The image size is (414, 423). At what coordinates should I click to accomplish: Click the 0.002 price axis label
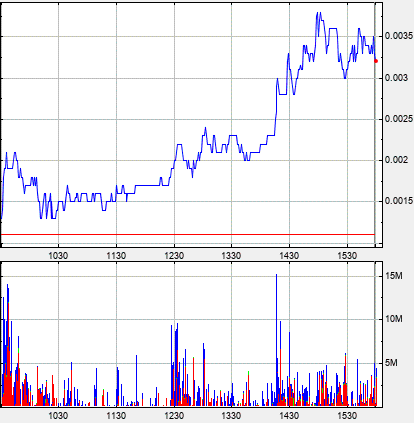[x=396, y=160]
